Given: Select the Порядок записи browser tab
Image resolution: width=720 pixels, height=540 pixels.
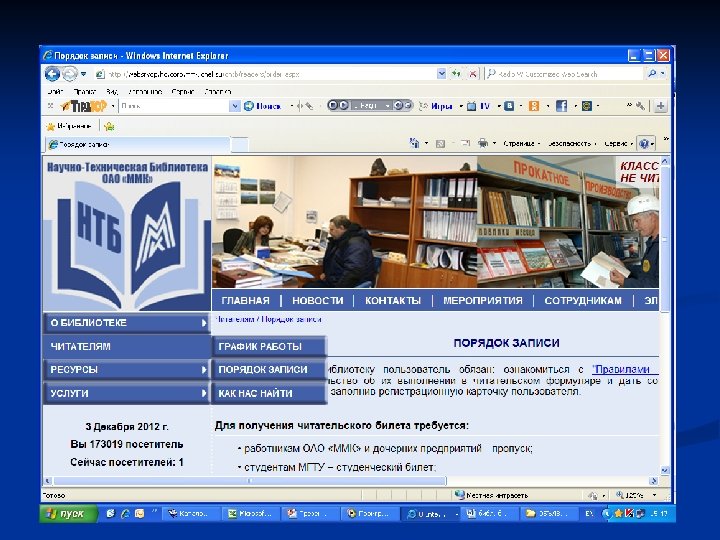Looking at the screenshot, I should point(137,144).
